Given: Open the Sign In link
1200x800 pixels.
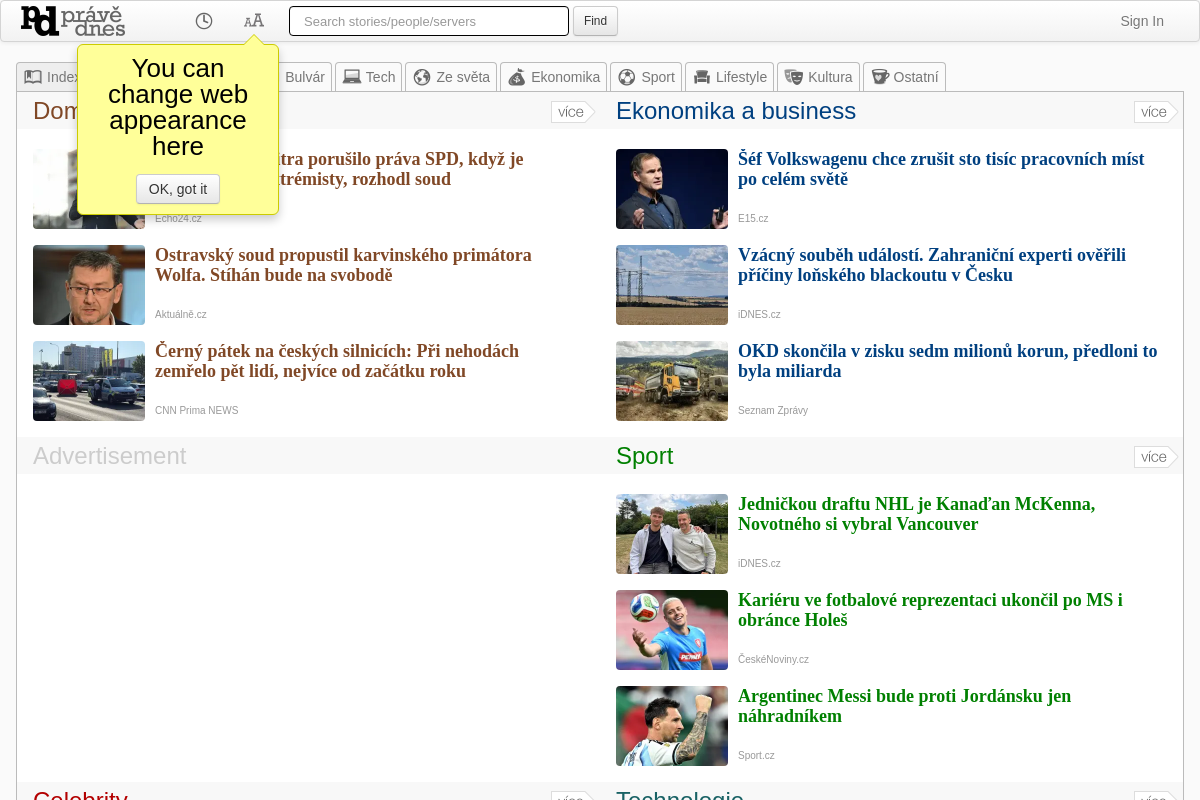Looking at the screenshot, I should point(1142,21).
